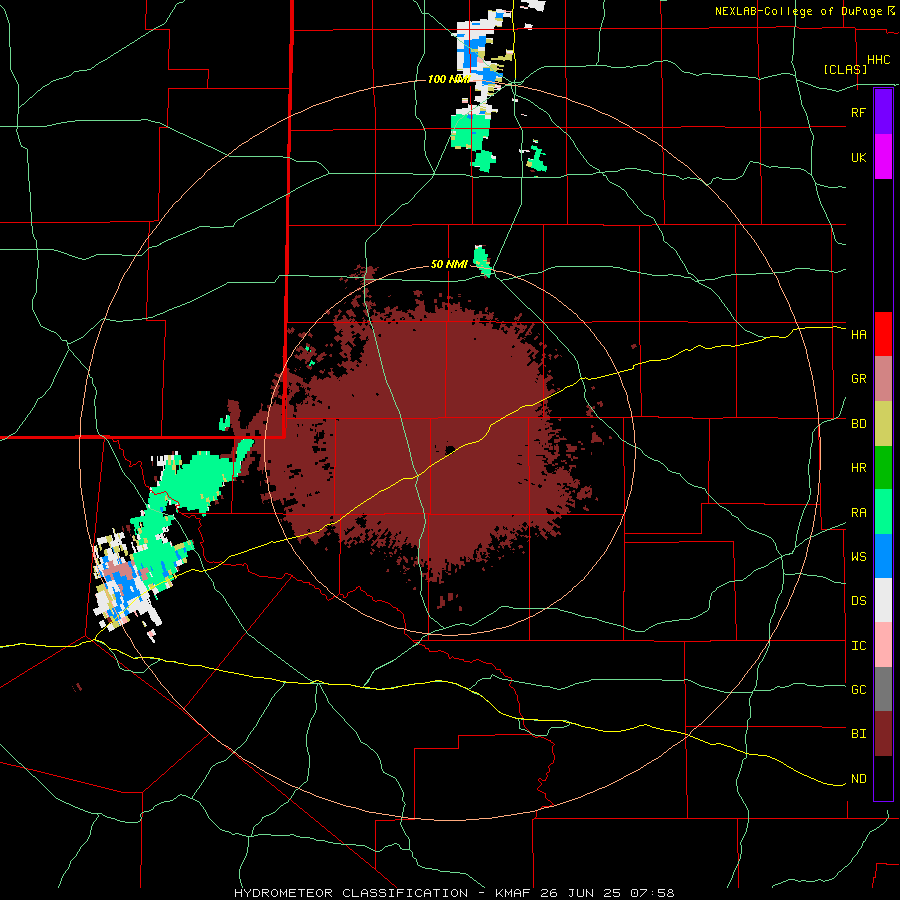The height and width of the screenshot is (900, 900).
Task: Click the small black hole inside brown echo
Action: pos(451,450)
